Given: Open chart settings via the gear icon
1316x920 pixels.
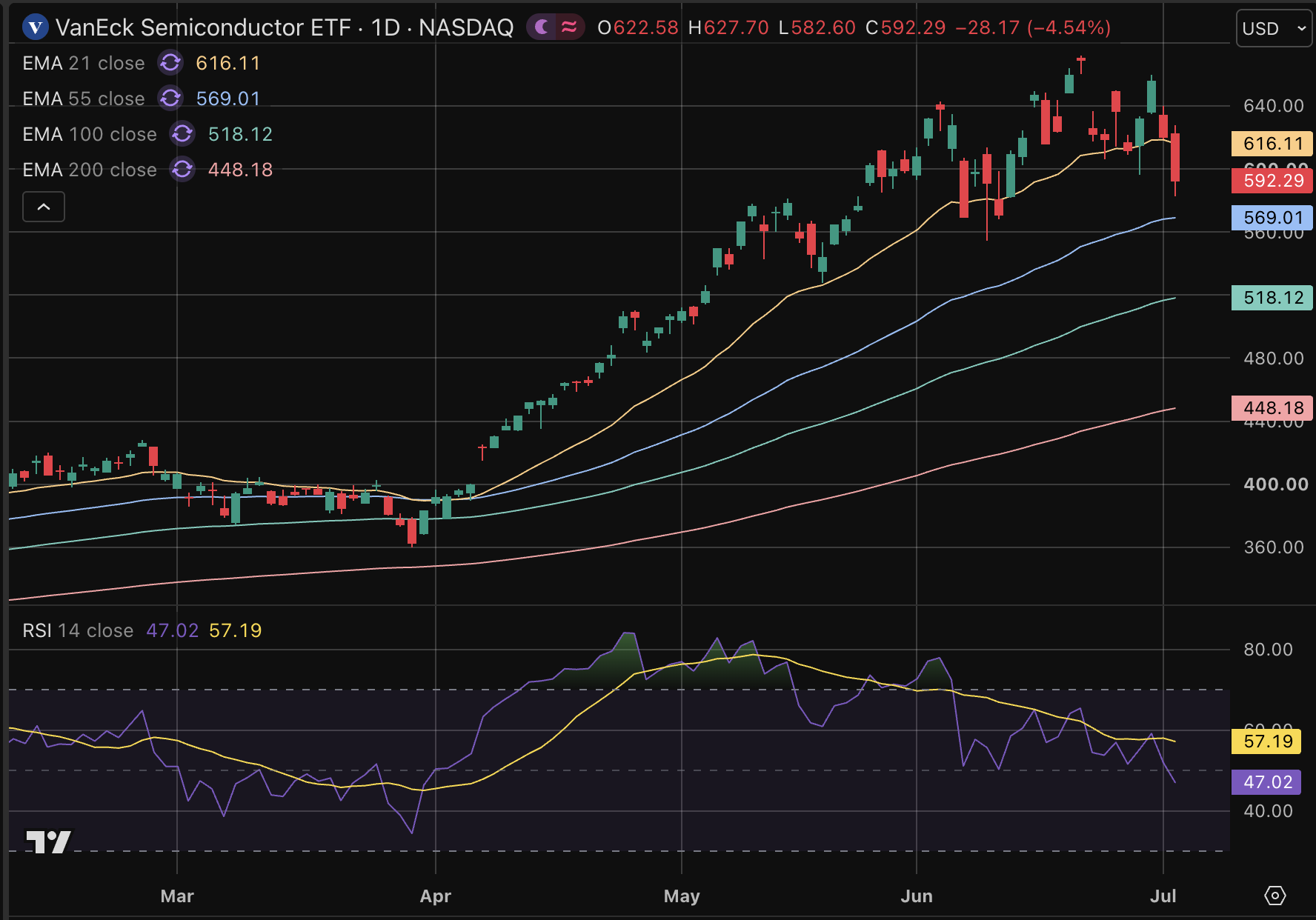Looking at the screenshot, I should pyautogui.click(x=1275, y=896).
